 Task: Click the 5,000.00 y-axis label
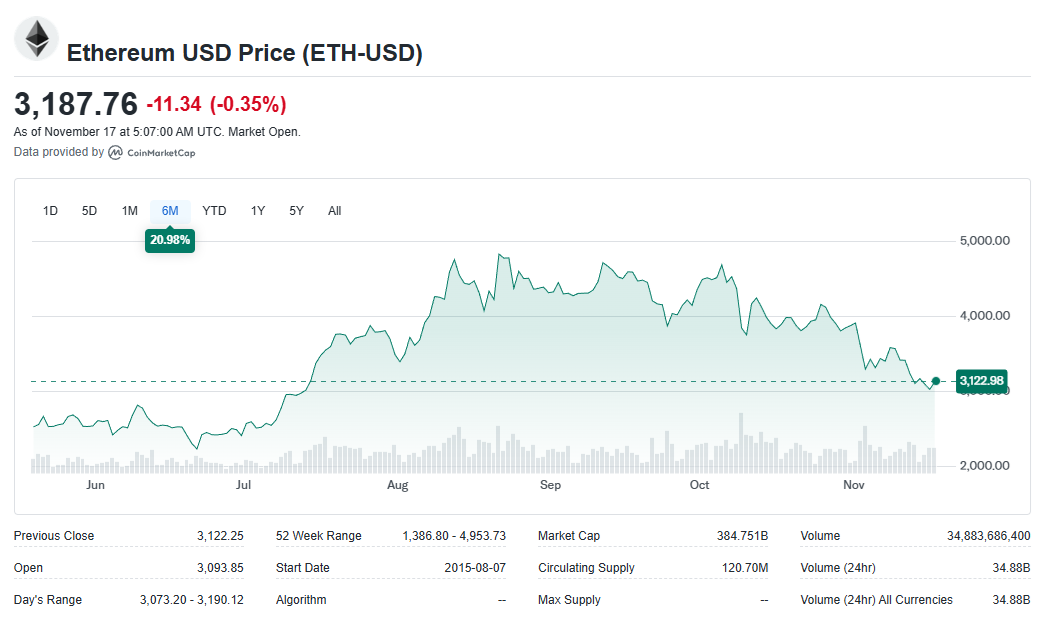(x=984, y=241)
